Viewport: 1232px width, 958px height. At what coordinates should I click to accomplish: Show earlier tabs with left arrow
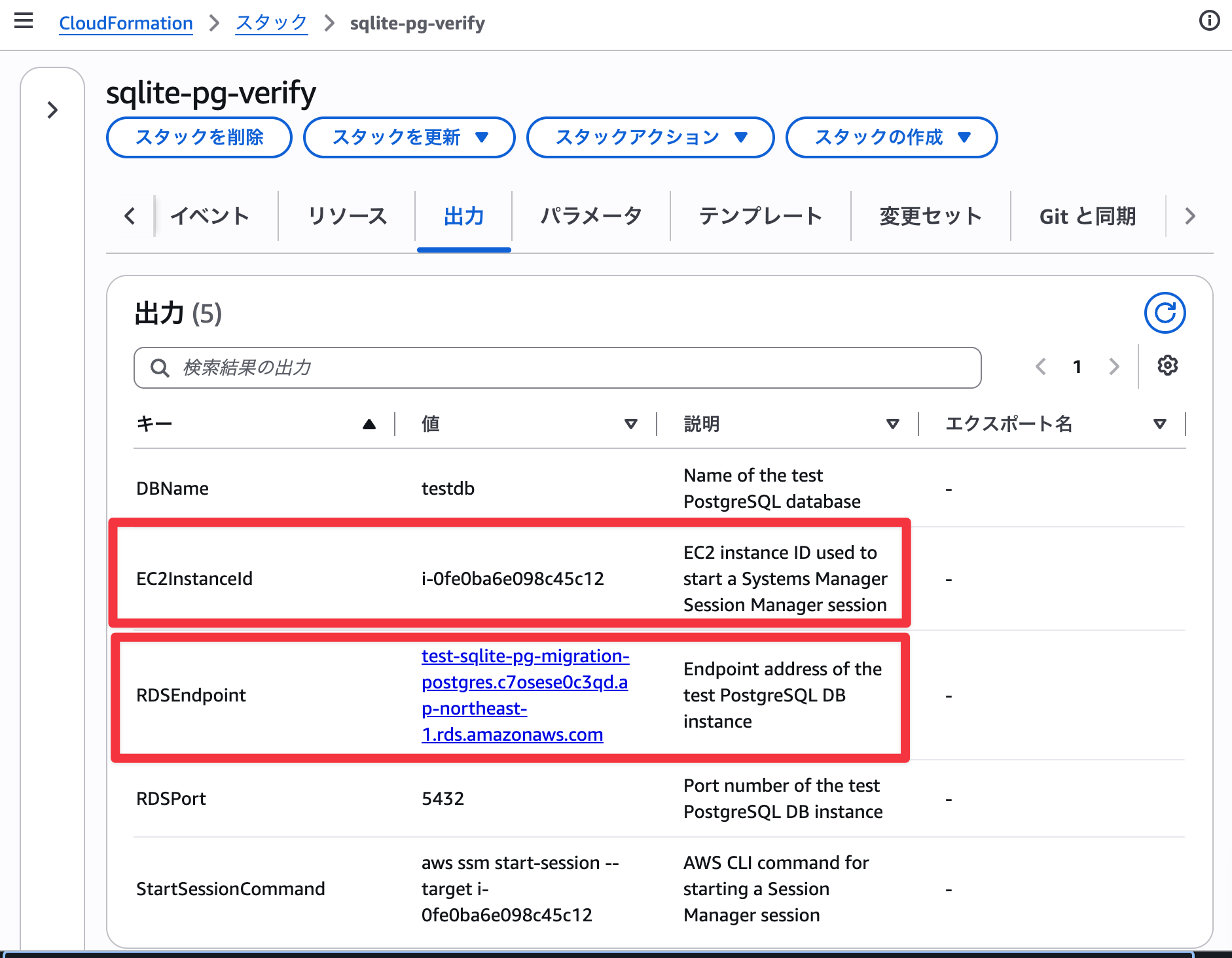[x=130, y=216]
